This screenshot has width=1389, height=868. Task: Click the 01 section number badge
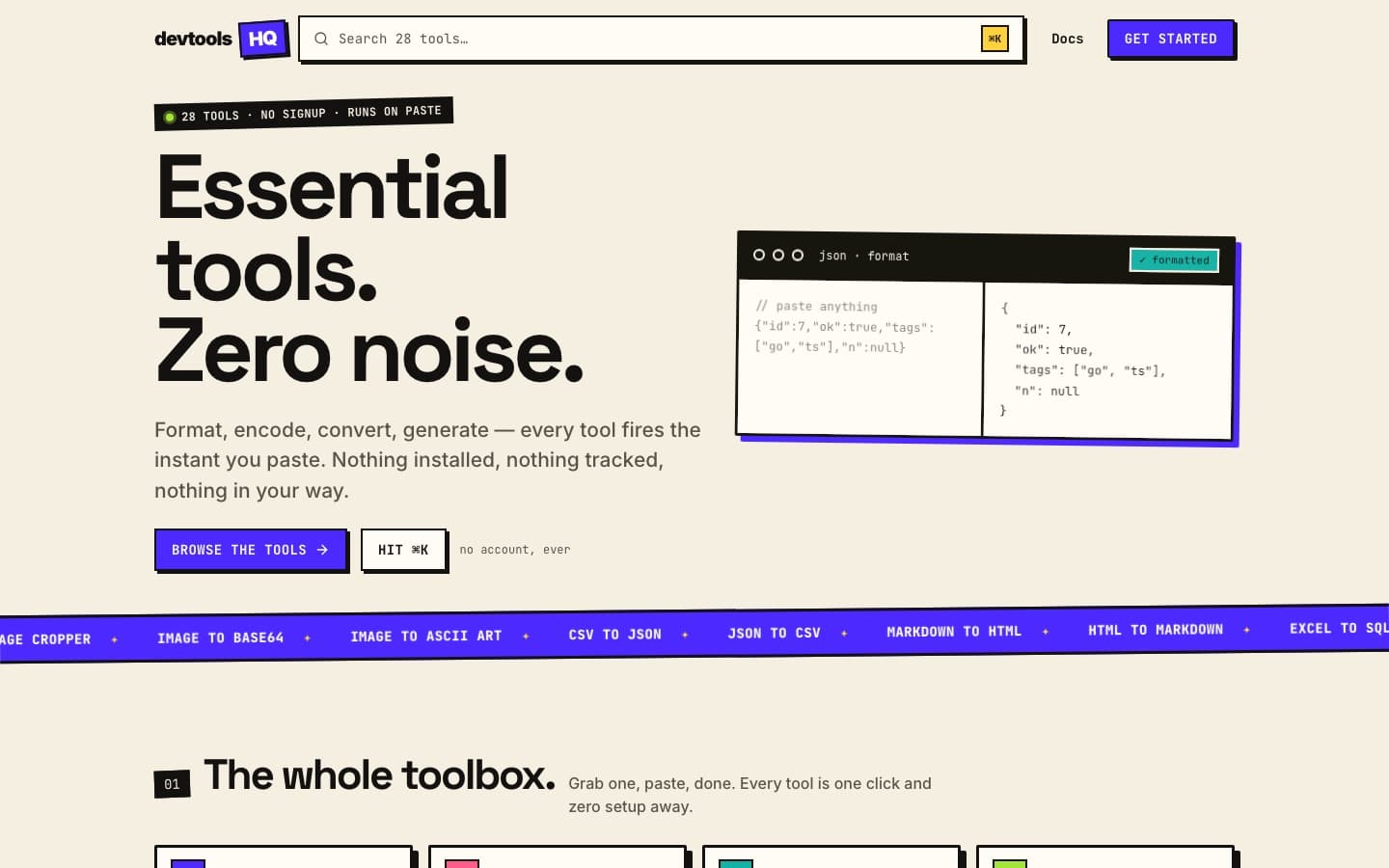(x=172, y=784)
